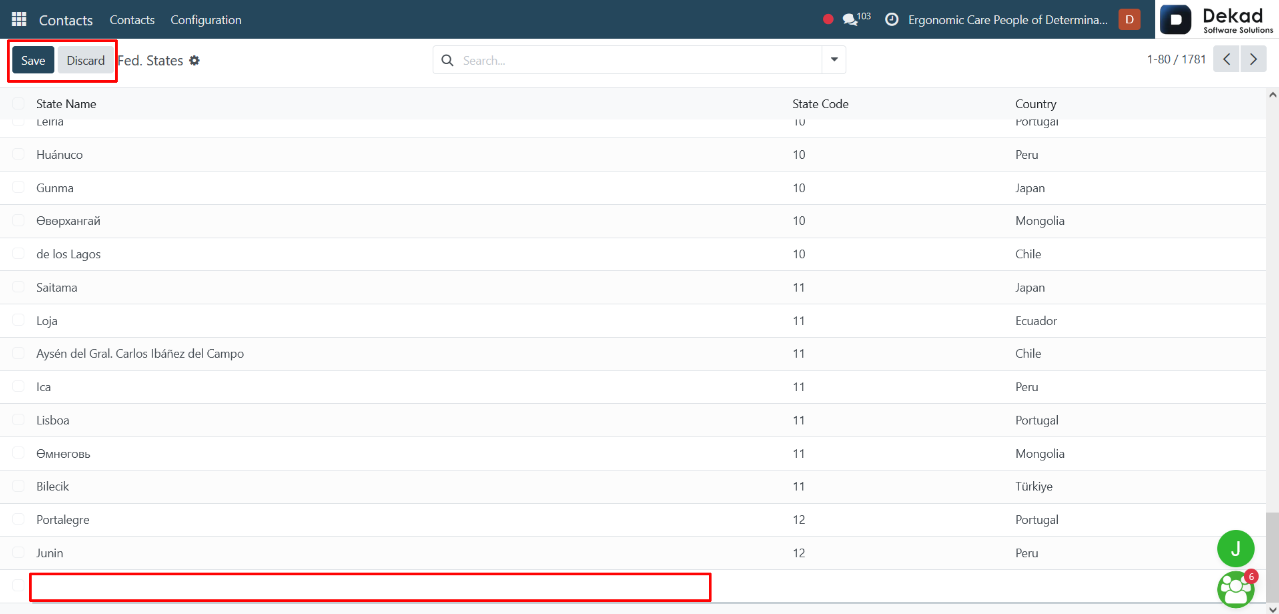Focus the Search input field
The image size is (1279, 614).
(x=640, y=60)
